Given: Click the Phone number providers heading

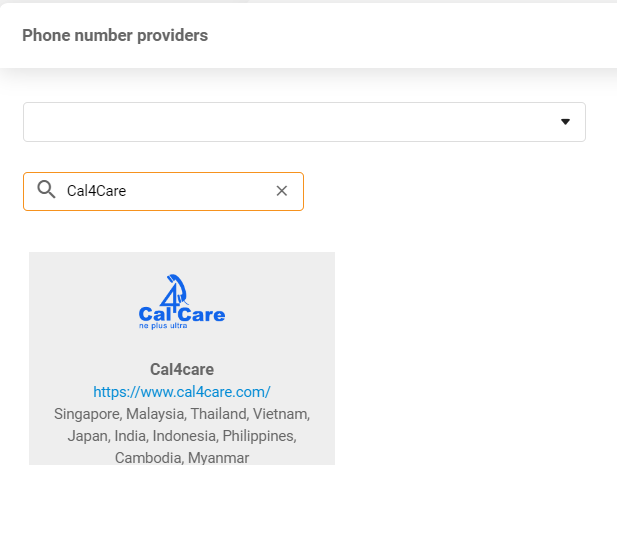Looking at the screenshot, I should click(115, 36).
